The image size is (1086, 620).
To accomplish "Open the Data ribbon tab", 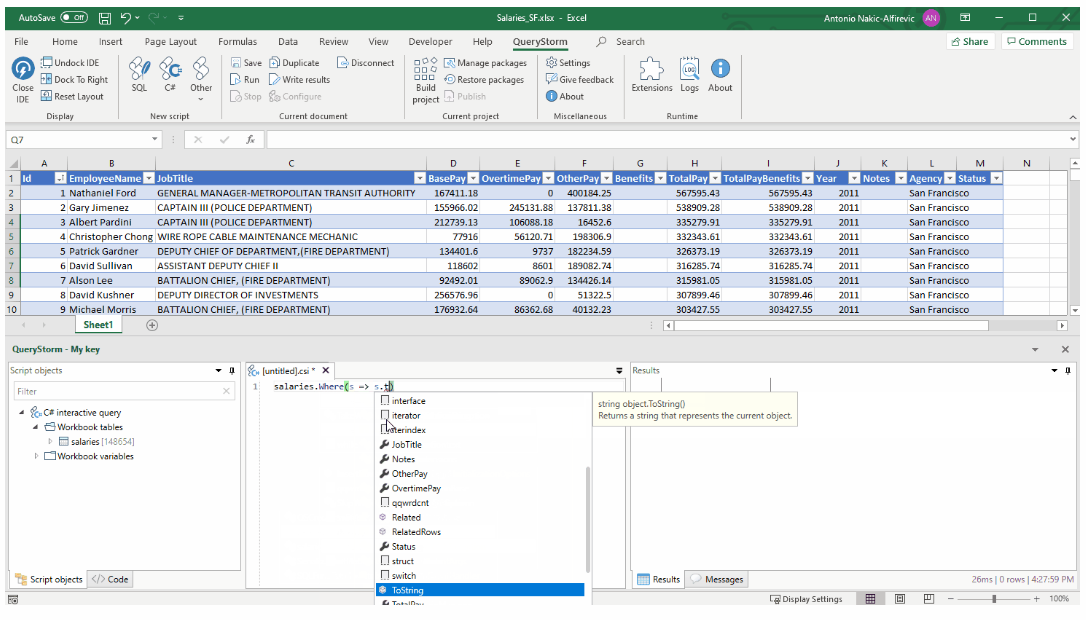I will (287, 42).
